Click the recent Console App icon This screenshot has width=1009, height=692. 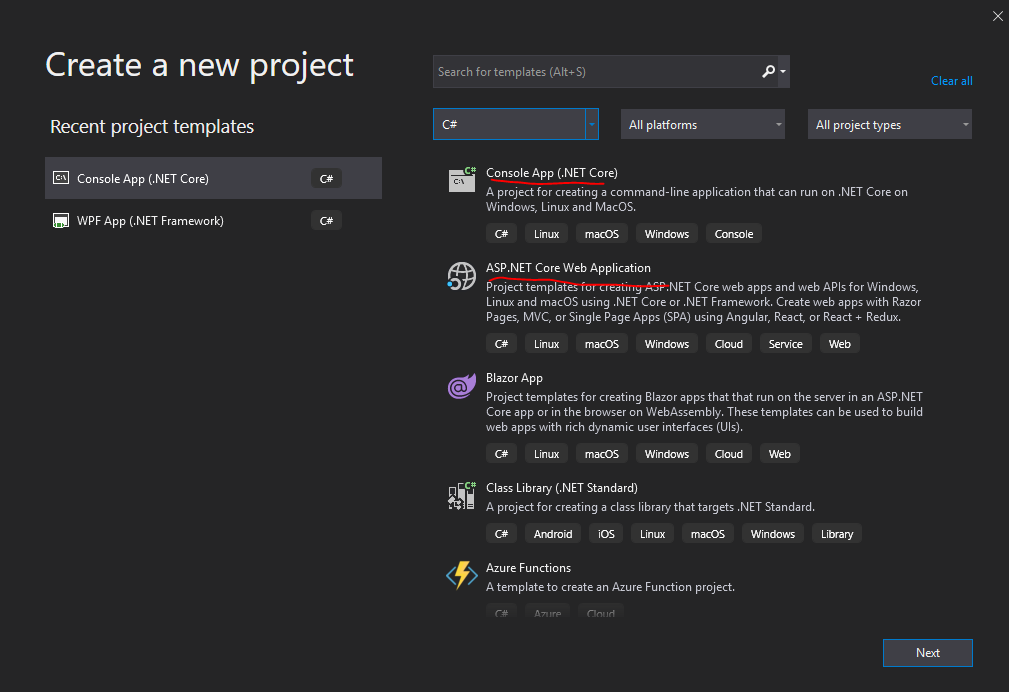60,178
